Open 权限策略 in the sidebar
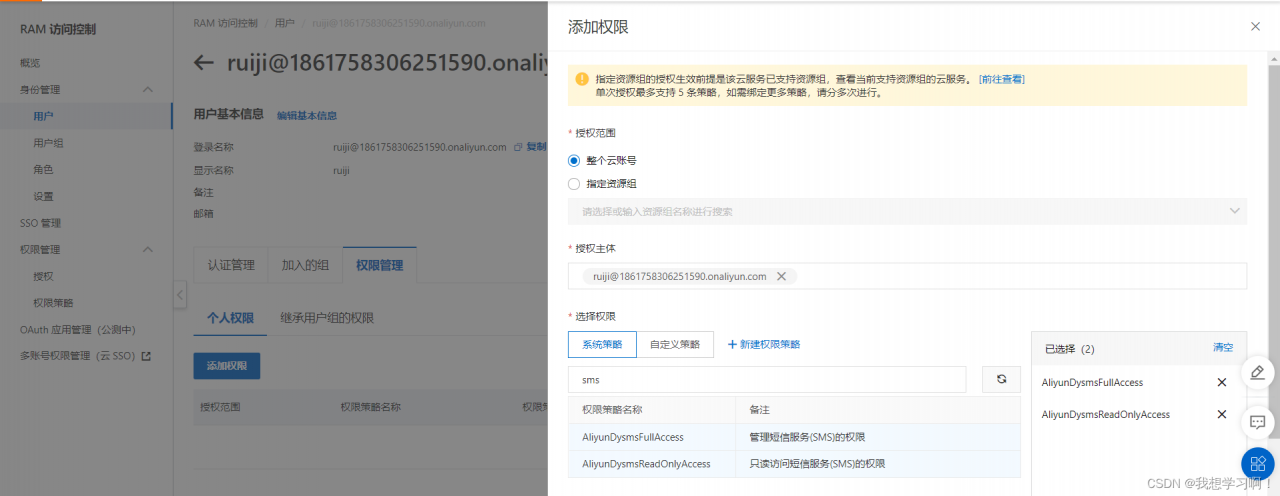Viewport: 1280px width, 496px height. point(53,302)
